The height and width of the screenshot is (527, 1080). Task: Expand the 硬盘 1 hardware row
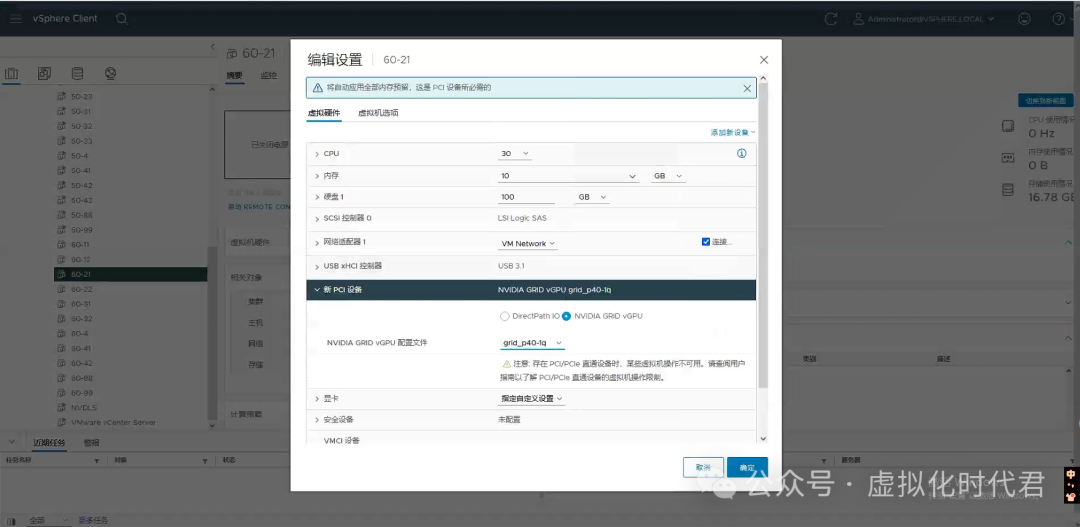(x=317, y=197)
